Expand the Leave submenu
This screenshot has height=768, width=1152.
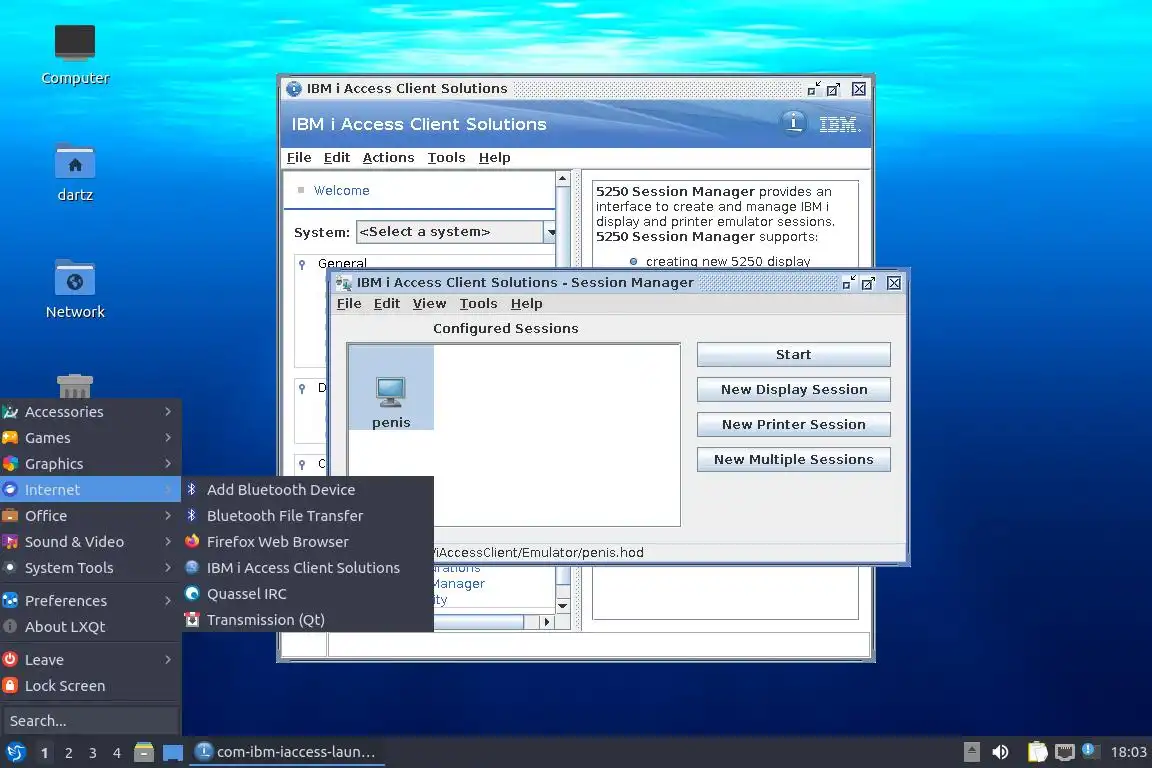click(x=90, y=660)
